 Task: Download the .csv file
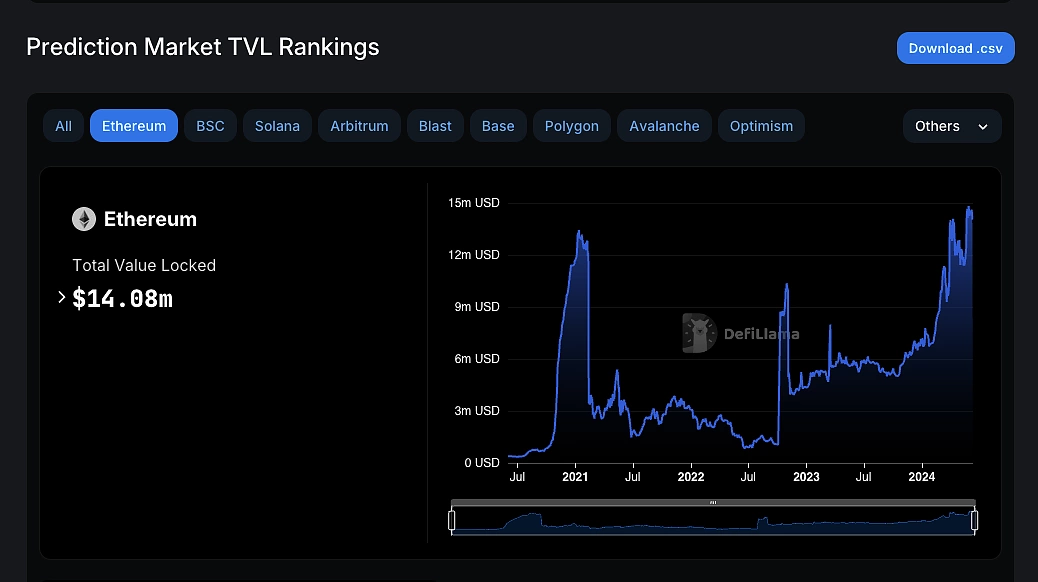point(955,48)
